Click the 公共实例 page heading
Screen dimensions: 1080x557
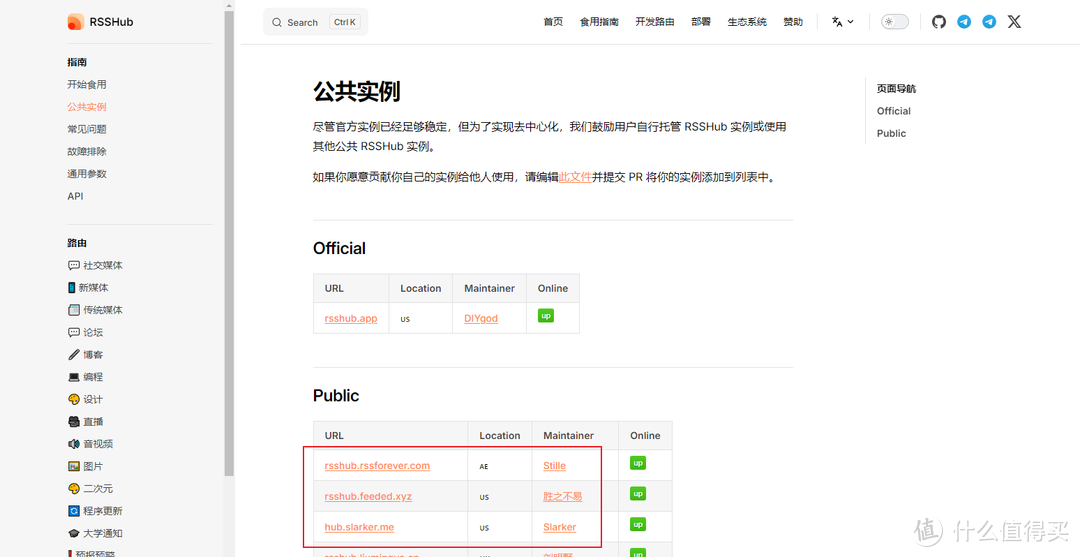pyautogui.click(x=357, y=91)
